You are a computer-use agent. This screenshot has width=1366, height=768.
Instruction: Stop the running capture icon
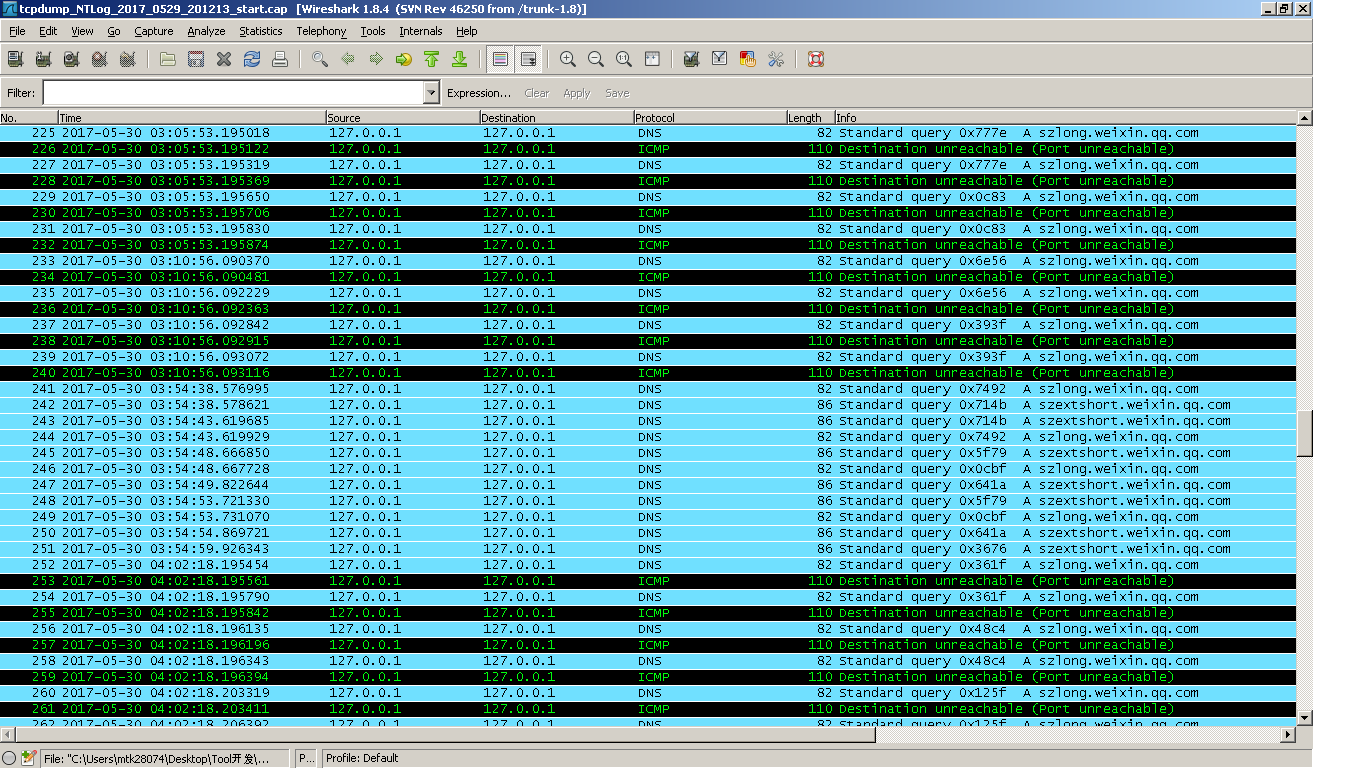99,59
